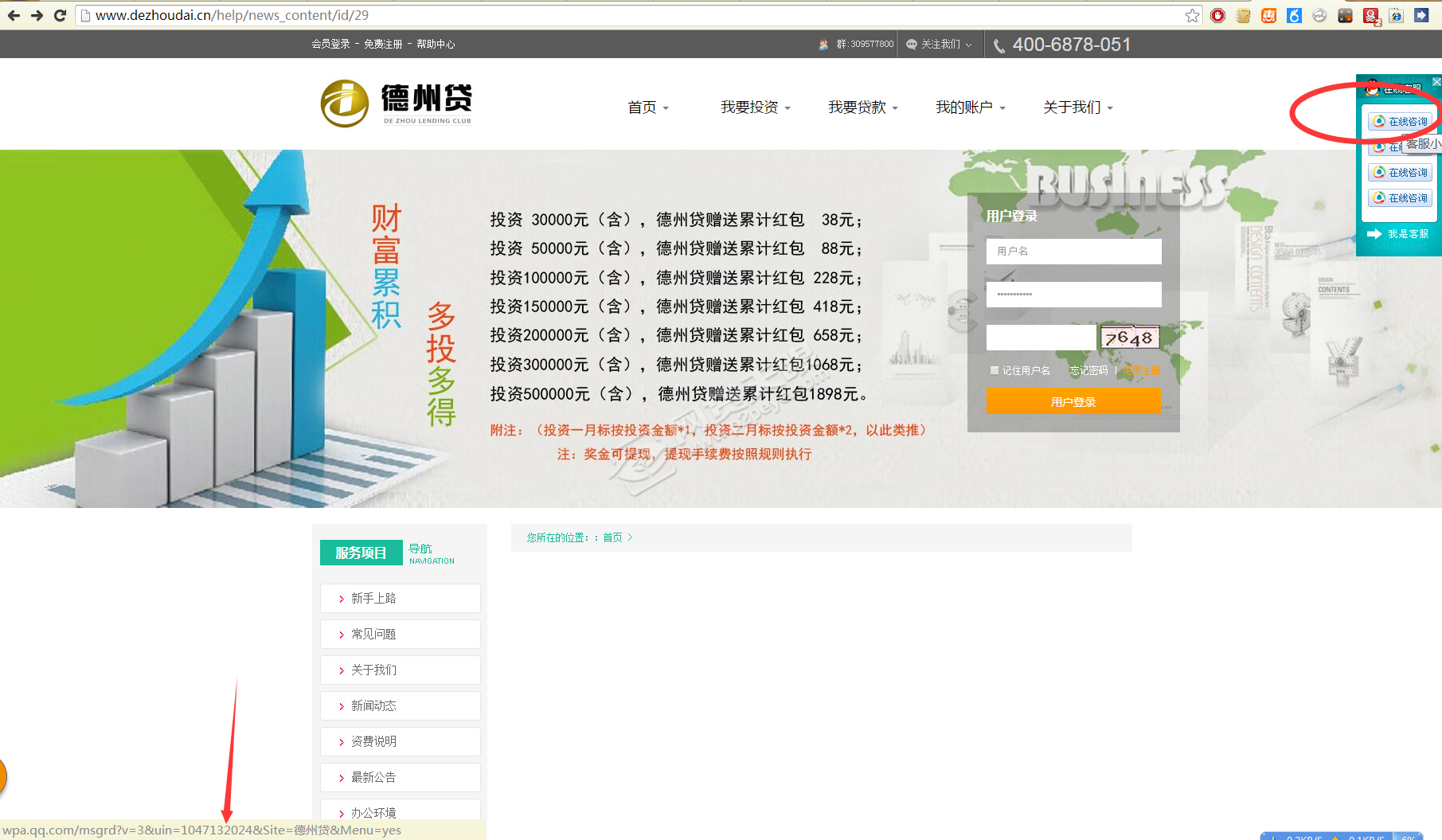Open the 帮助中心 link in the top bar
The image size is (1442, 840).
coord(436,45)
